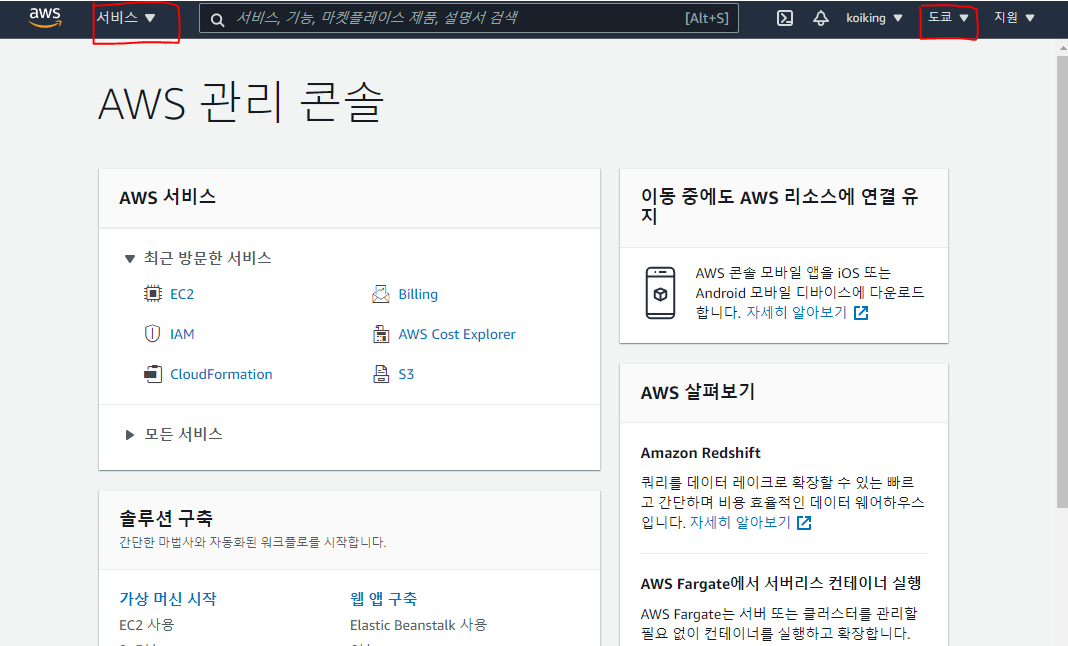The height and width of the screenshot is (646, 1068).
Task: Click the AWS Cost Explorer icon
Action: [x=381, y=334]
